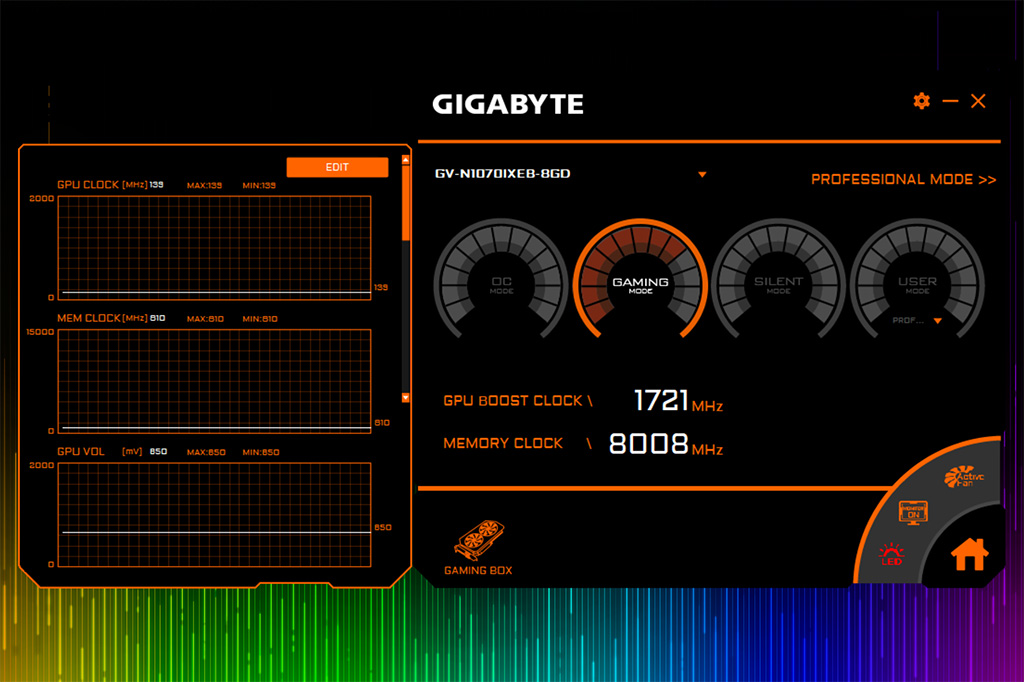Click the MEM CLOCK graph

click(214, 382)
